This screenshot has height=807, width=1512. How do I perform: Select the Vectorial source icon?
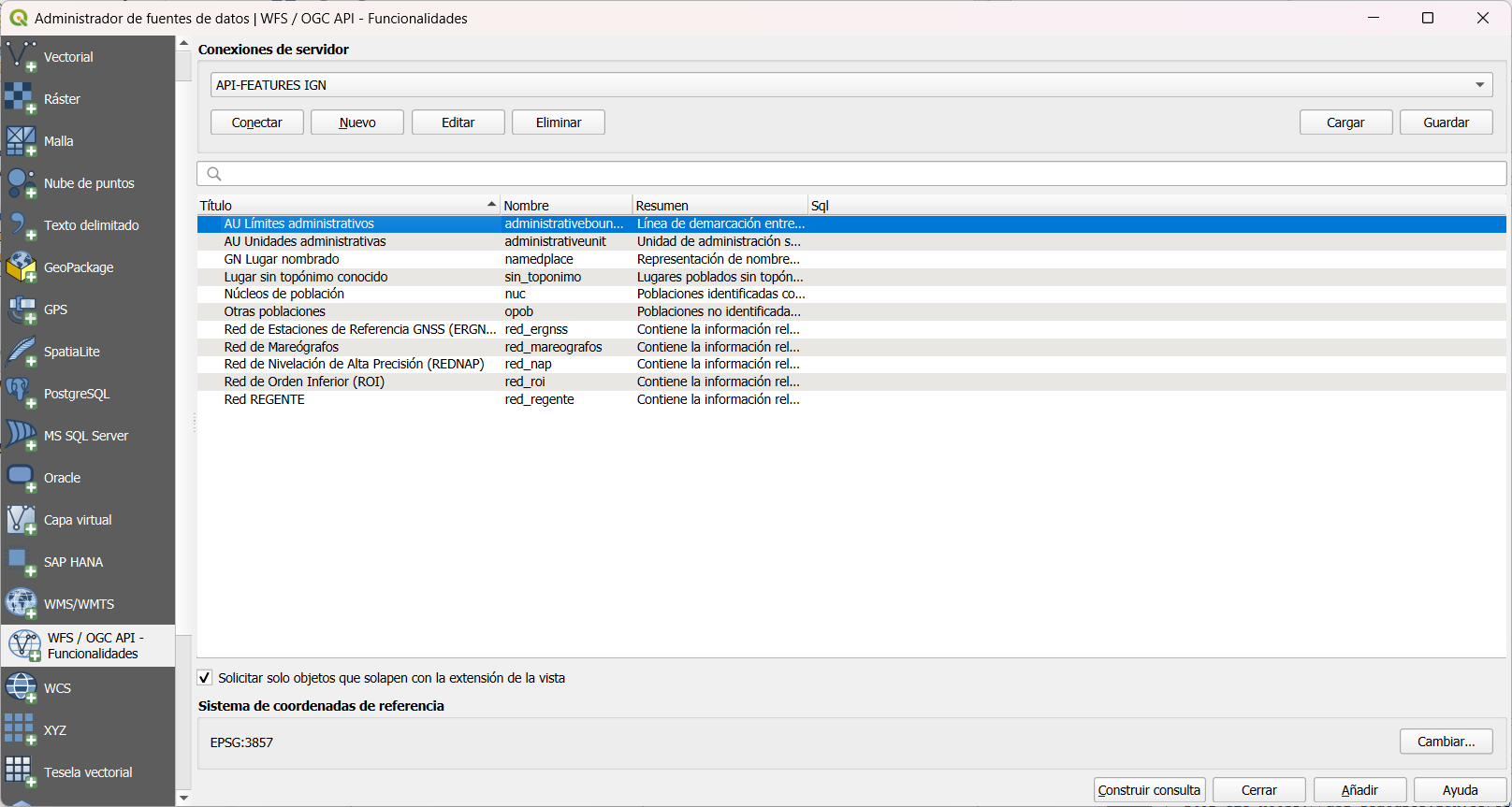coord(21,57)
